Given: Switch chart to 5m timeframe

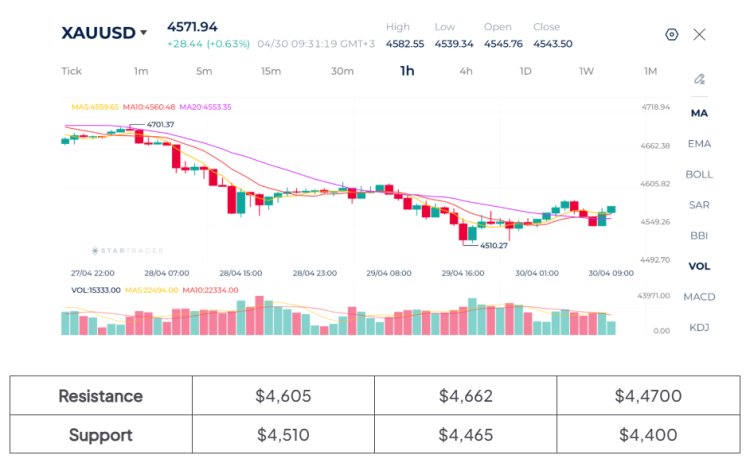Looking at the screenshot, I should click(x=204, y=71).
